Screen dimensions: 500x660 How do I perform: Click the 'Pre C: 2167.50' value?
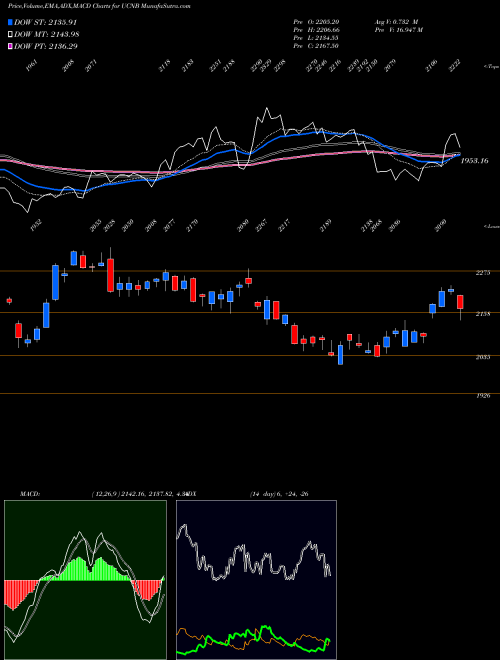point(317,46)
